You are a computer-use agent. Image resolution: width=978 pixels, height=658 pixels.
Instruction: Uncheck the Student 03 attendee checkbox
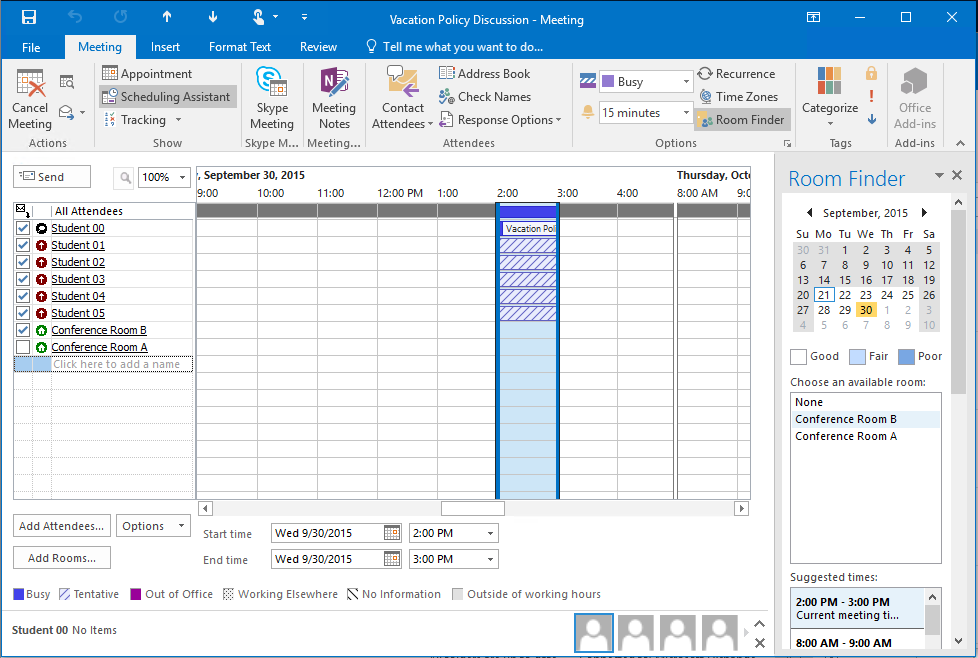tap(23, 279)
